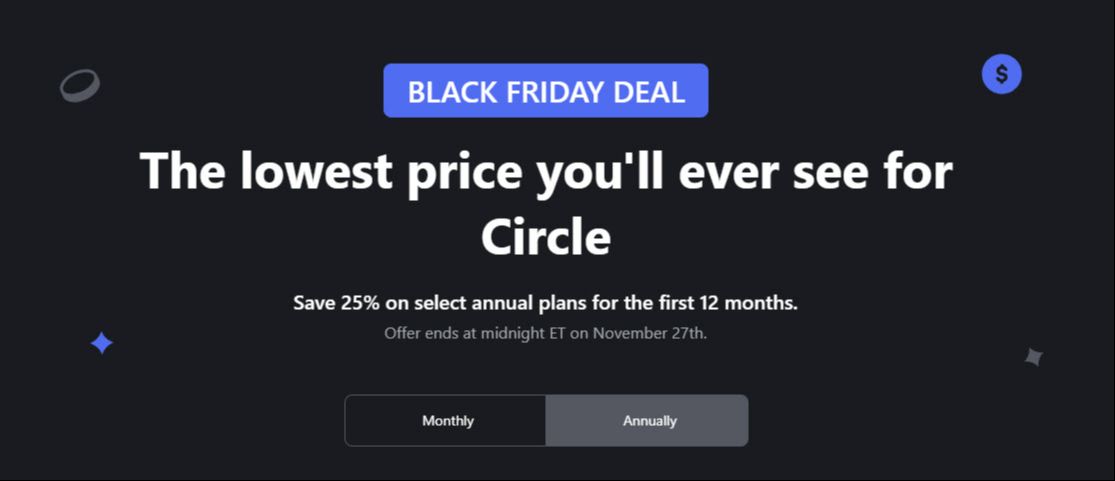The image size is (1115, 481).
Task: Click the word Circle in the headline
Action: 545,238
